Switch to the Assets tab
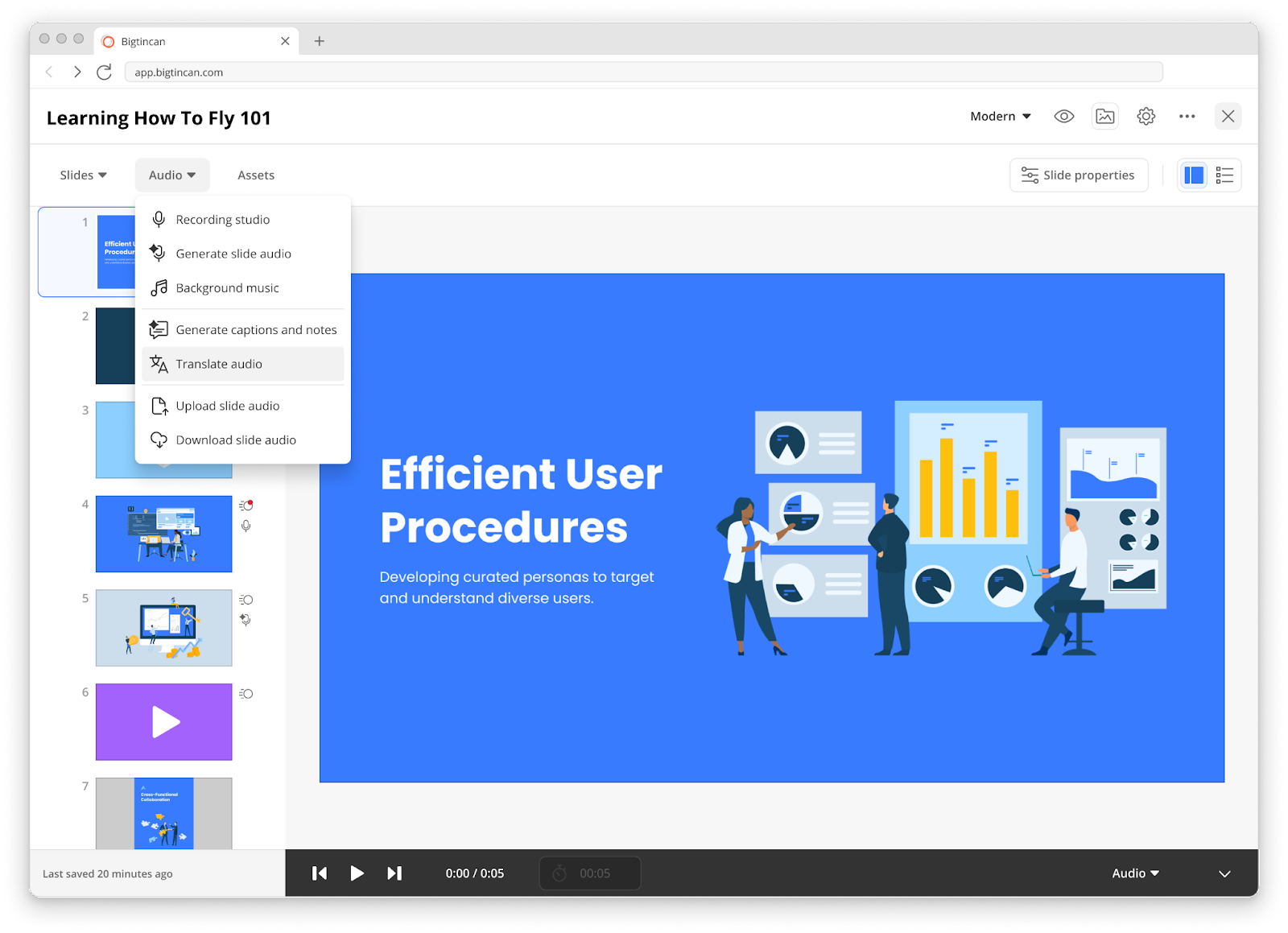This screenshot has height=933, width=1288. coord(255,175)
